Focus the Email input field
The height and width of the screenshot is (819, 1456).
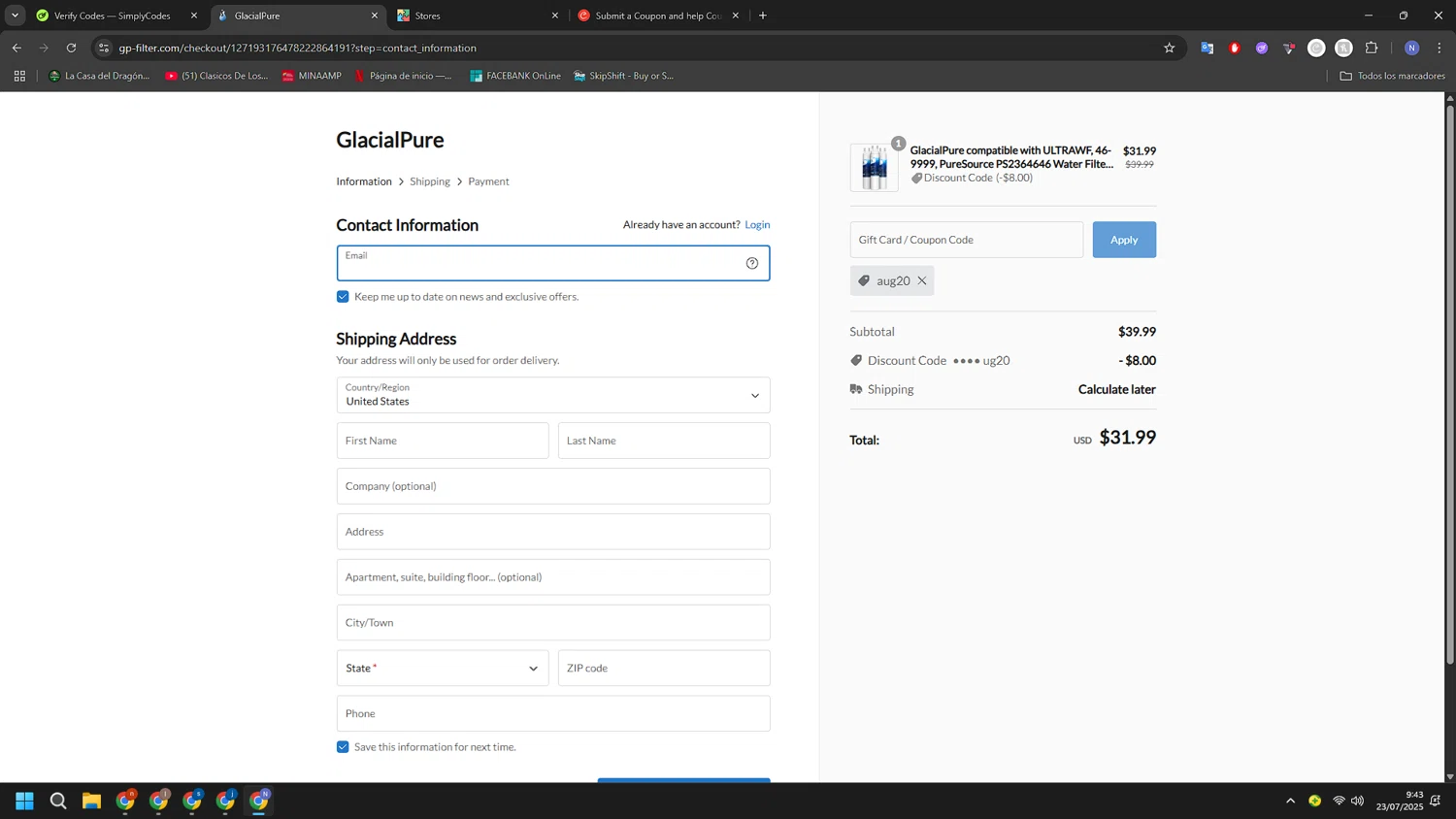(553, 263)
